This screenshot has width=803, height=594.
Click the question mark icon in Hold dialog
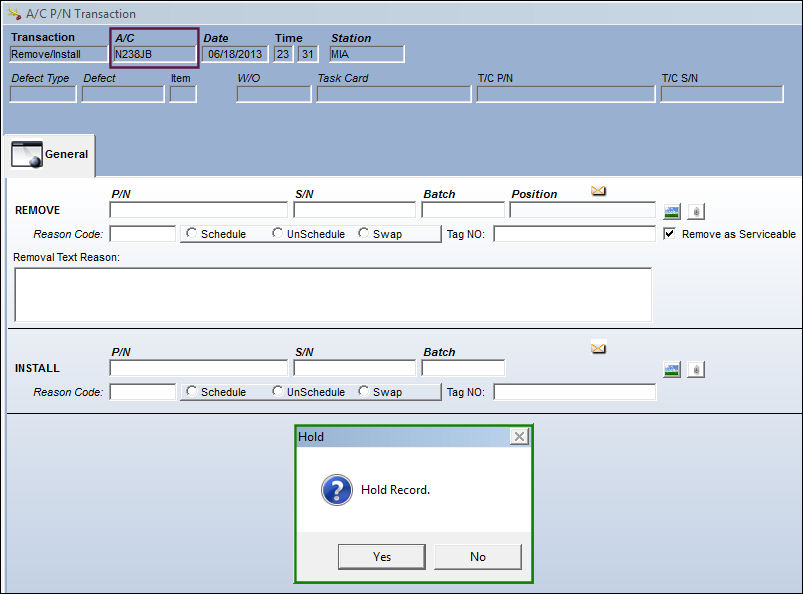[x=336, y=490]
